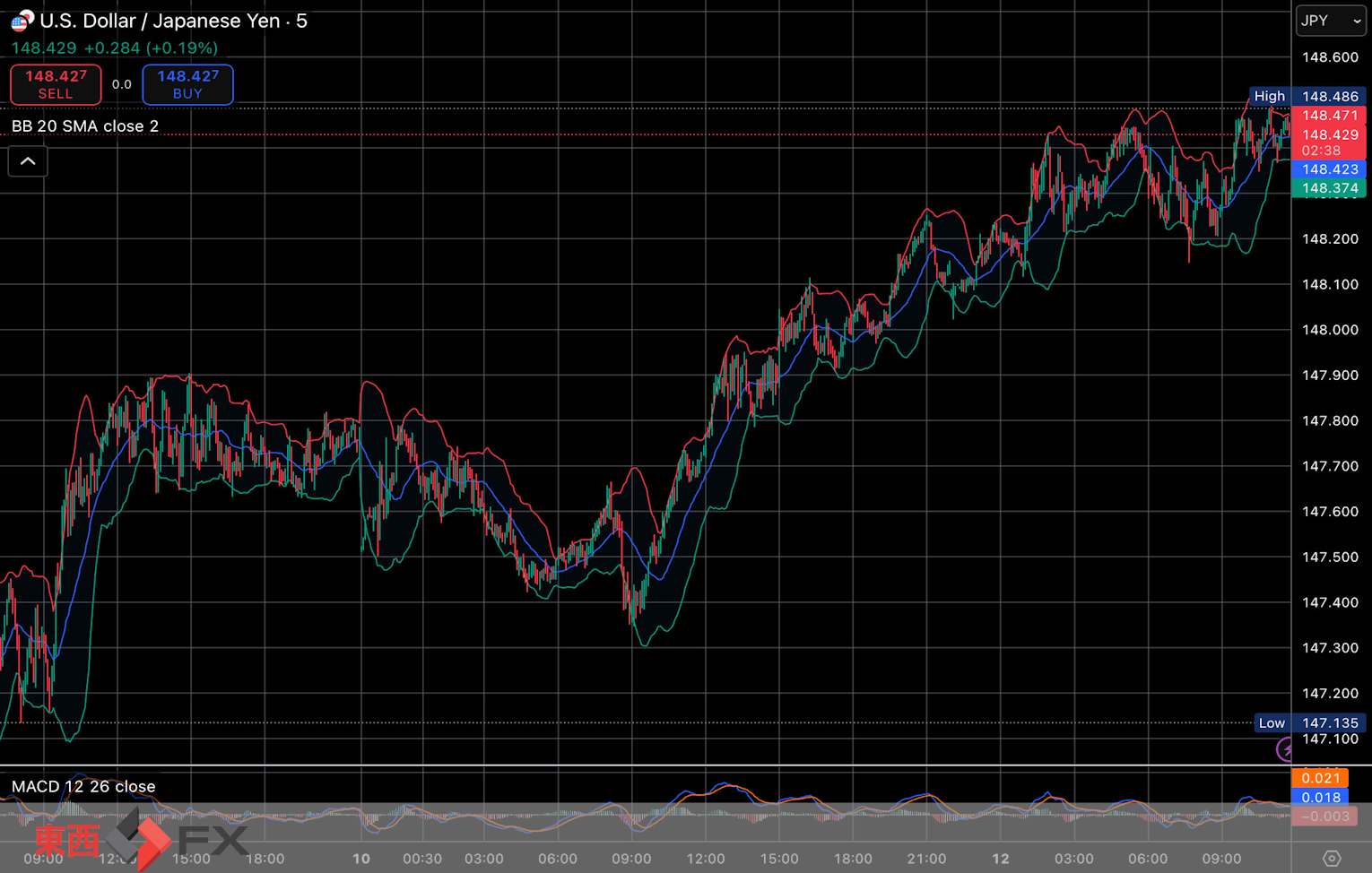Click the orange 0.021 MACD value tag
Viewport: 1372px width, 873px height.
click(1320, 778)
